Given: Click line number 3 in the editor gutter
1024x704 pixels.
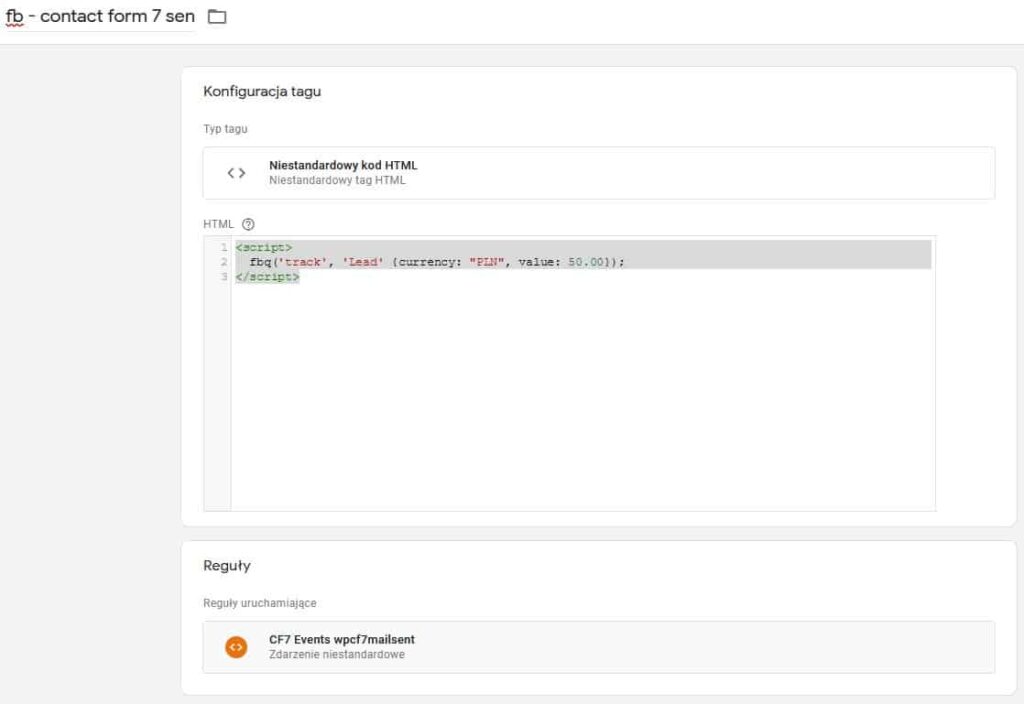Looking at the screenshot, I should tap(224, 277).
